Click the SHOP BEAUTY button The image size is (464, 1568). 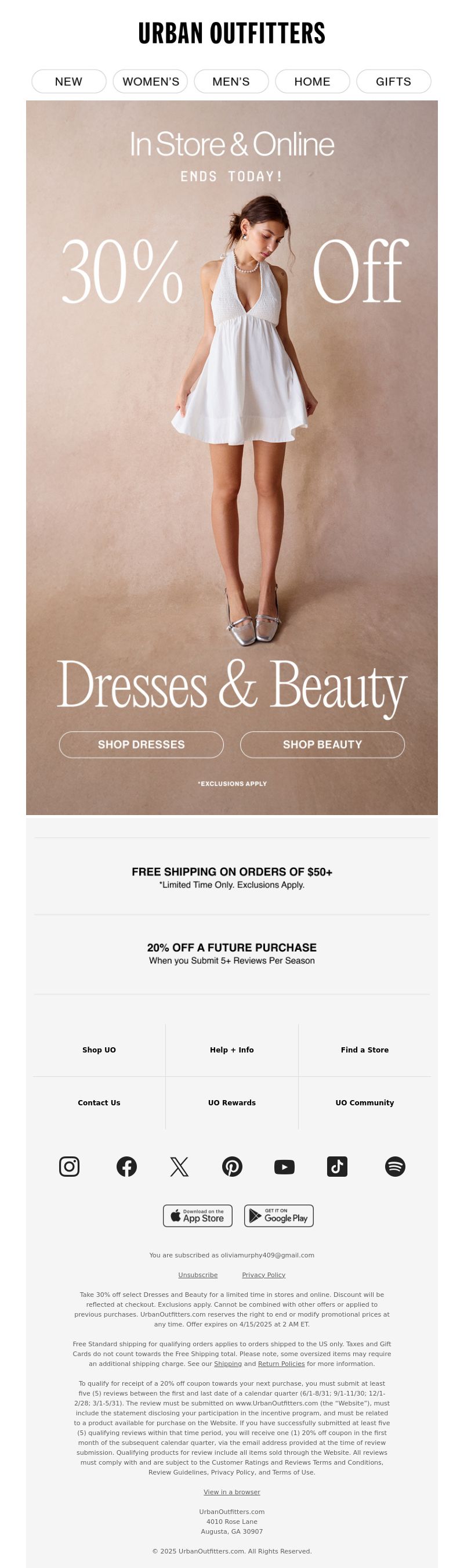tap(322, 744)
